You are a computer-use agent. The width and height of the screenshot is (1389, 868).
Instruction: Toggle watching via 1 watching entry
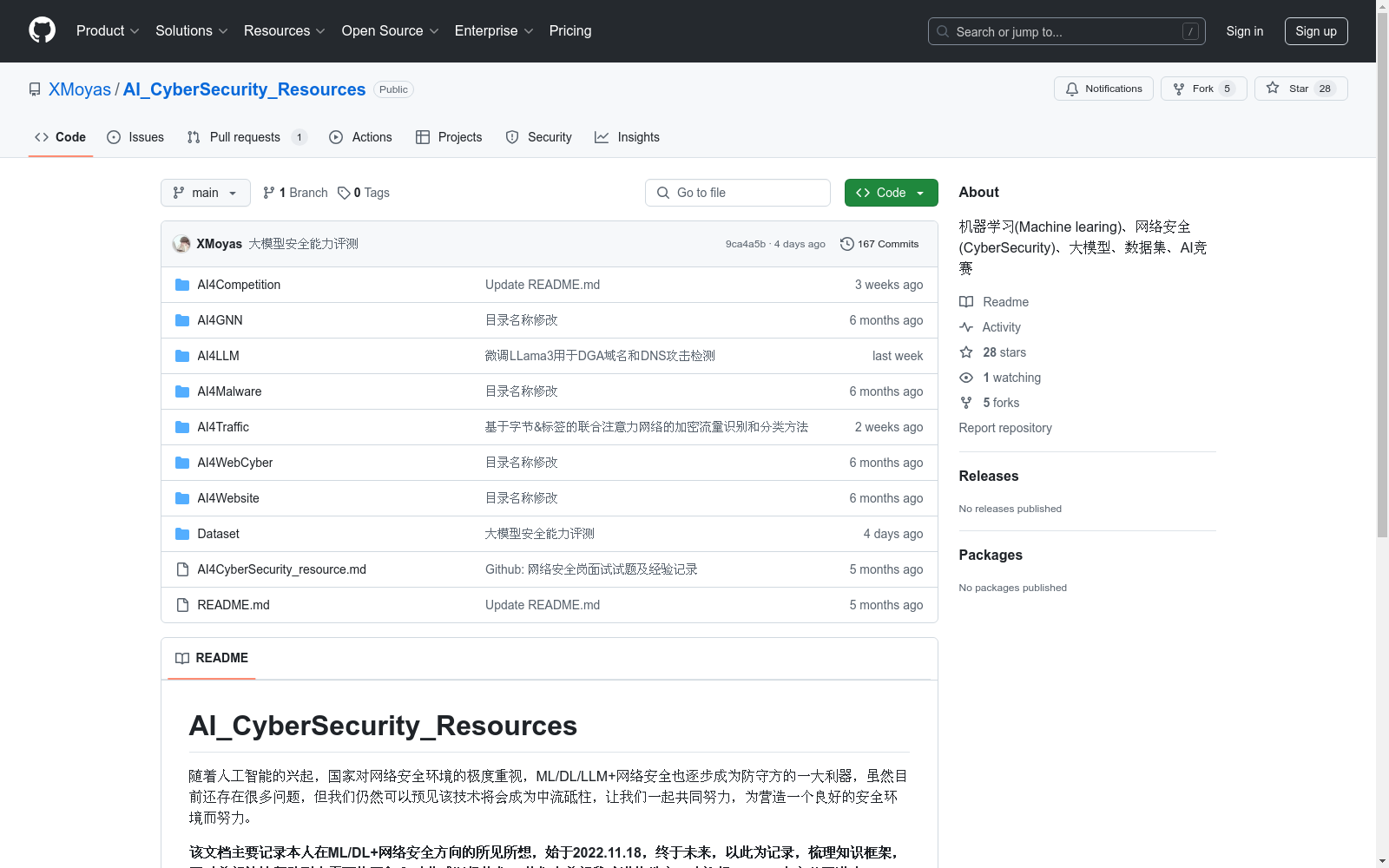click(x=1012, y=378)
